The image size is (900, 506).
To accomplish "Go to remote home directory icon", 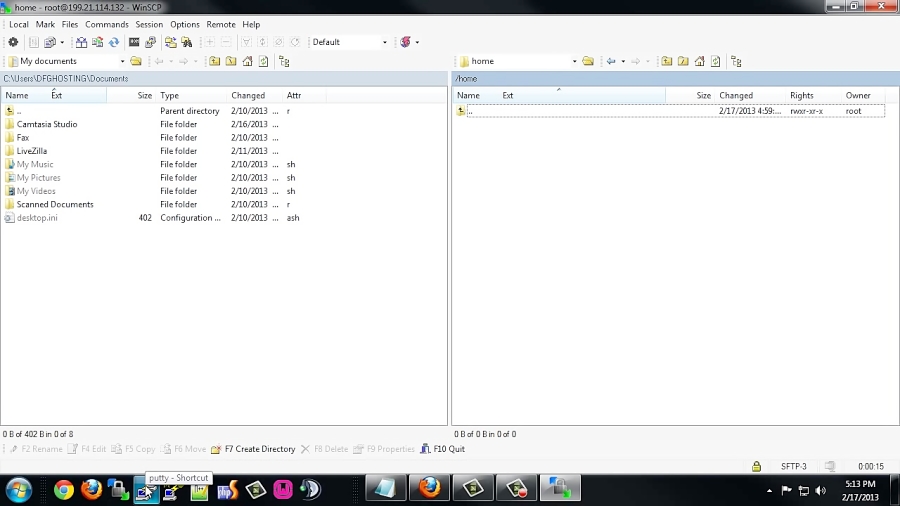I will (699, 61).
